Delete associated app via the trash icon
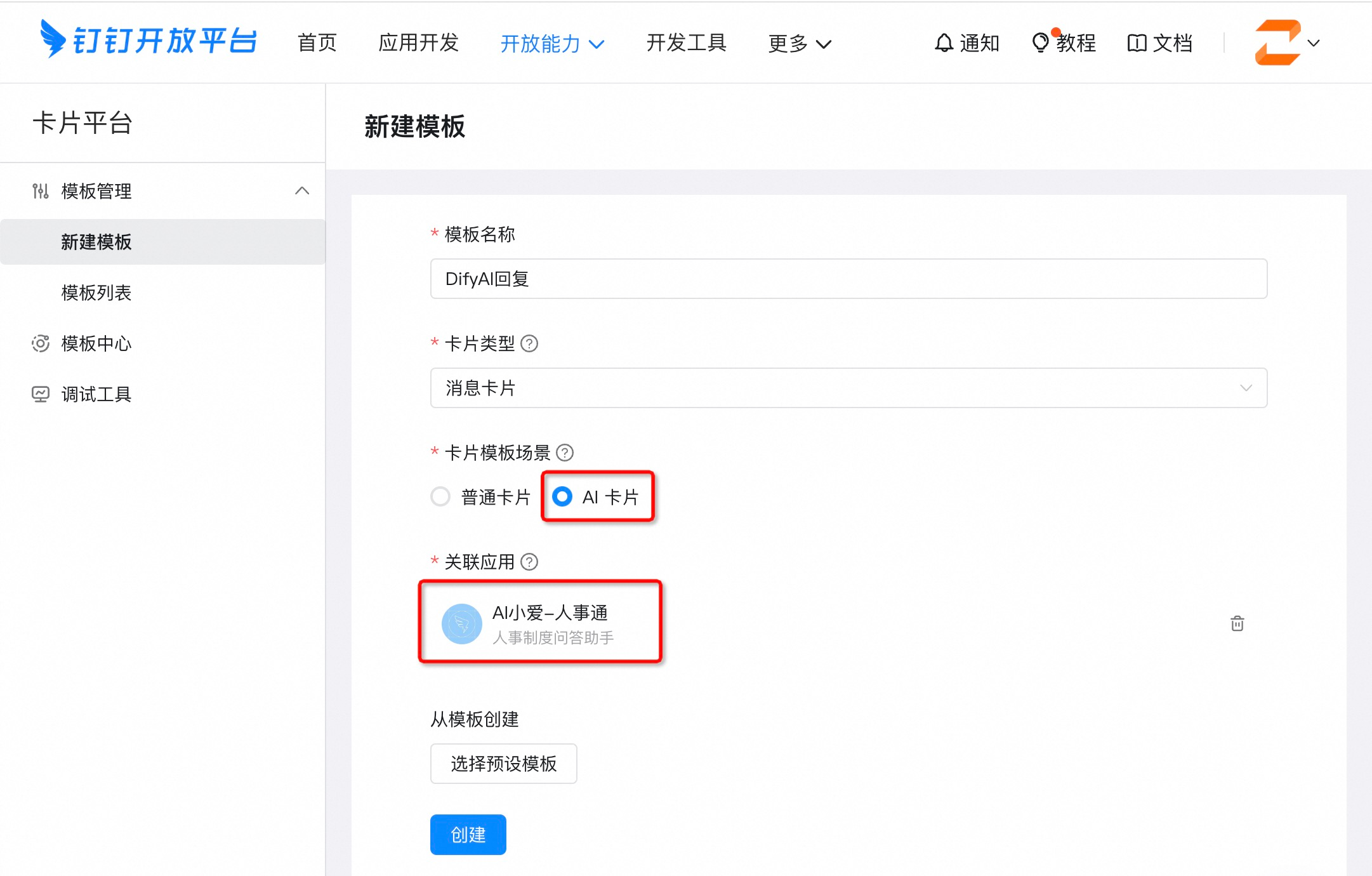The height and width of the screenshot is (876, 1372). pos(1237,623)
